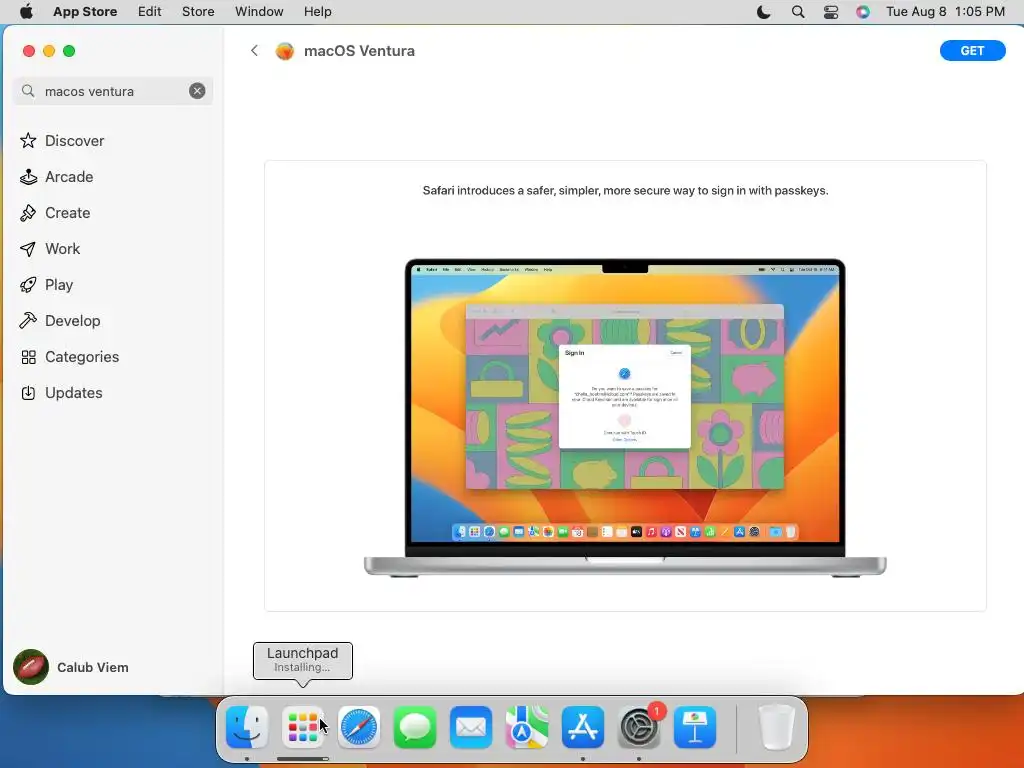Screen dimensions: 1024x768
Task: Click the Discover star icon
Action: click(x=28, y=140)
